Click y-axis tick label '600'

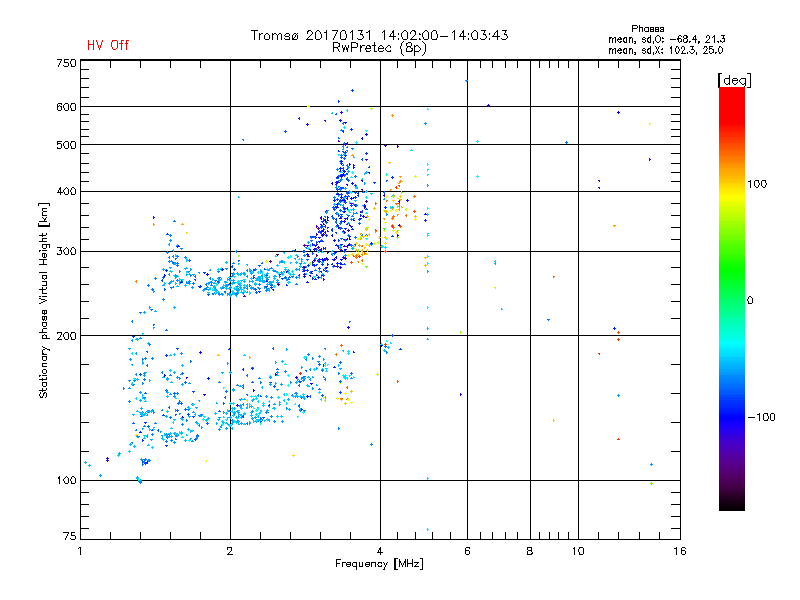click(x=66, y=107)
